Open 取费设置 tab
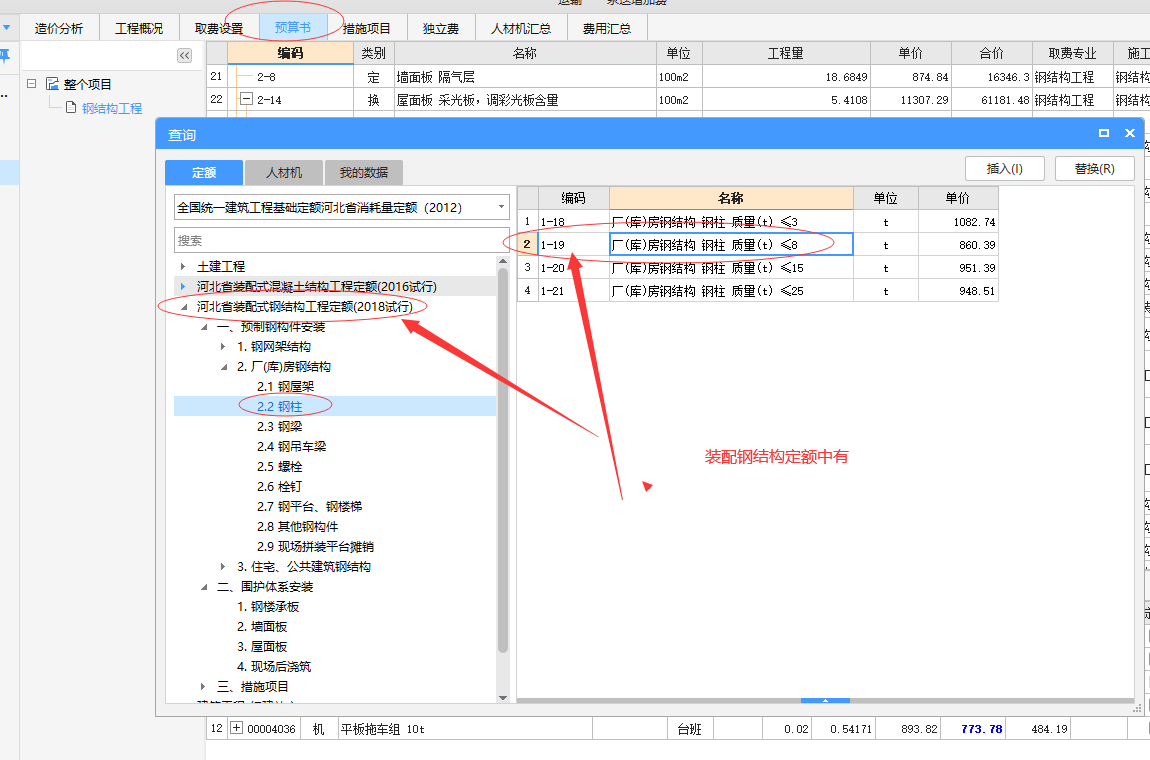Image resolution: width=1150 pixels, height=760 pixels. (219, 29)
